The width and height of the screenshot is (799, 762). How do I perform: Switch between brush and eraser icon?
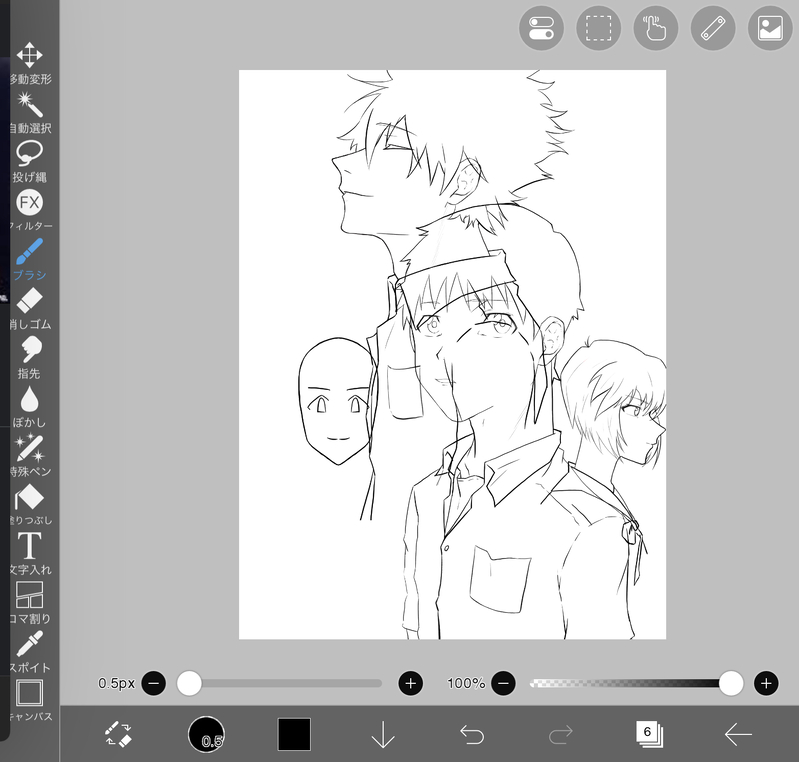coord(118,734)
